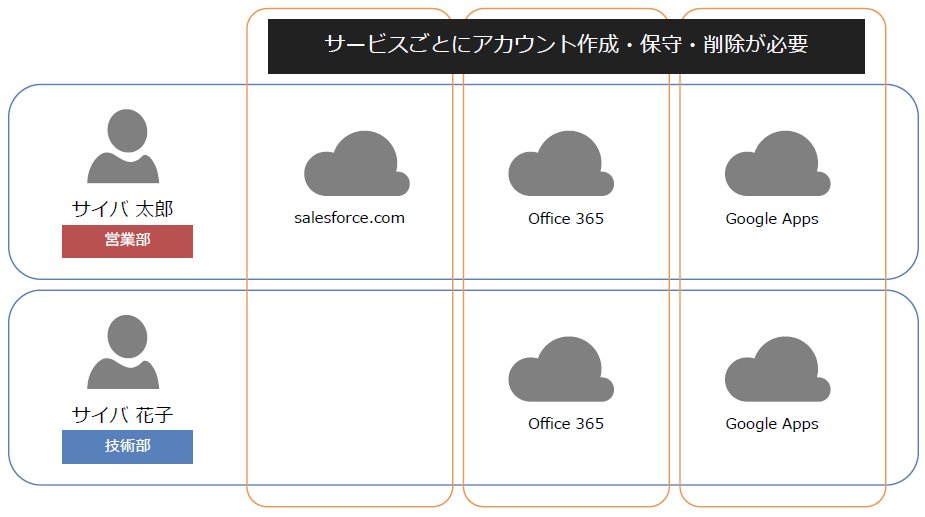
Task: Click the Office 365 cloud in 花子's row
Action: [x=561, y=369]
